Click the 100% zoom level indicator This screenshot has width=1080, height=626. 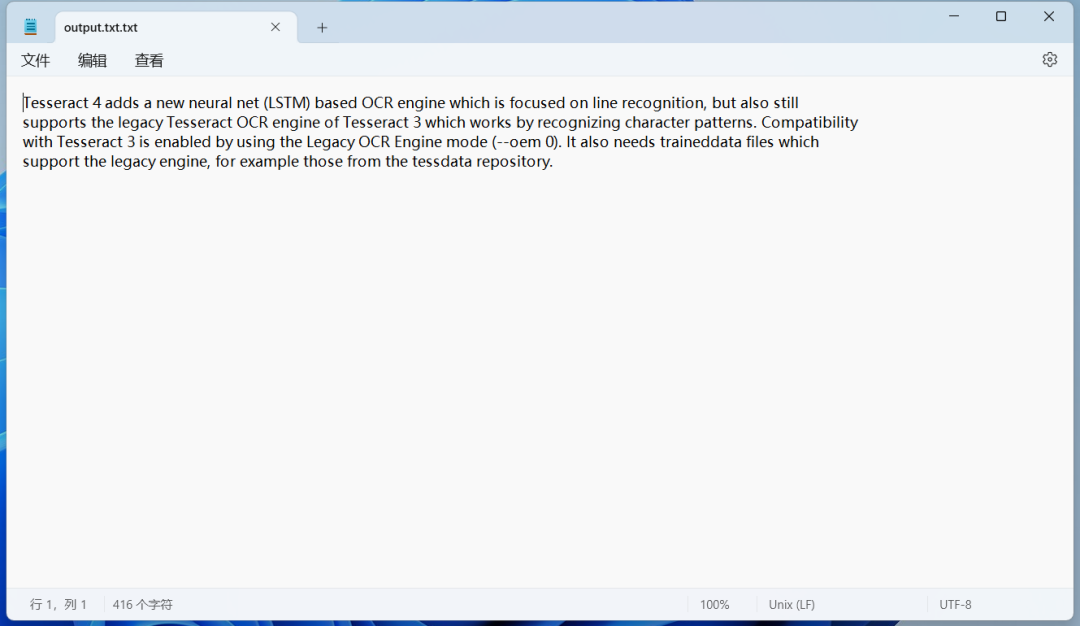click(x=714, y=605)
